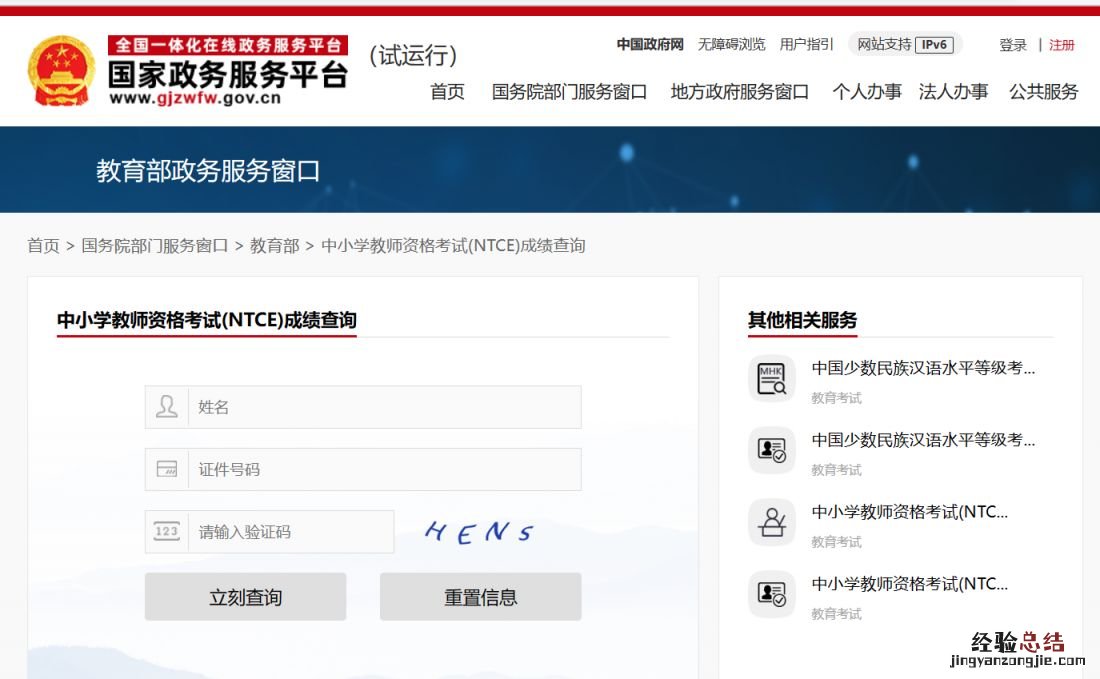
Task: Click the 123 icon beside captcha field
Action: [166, 531]
